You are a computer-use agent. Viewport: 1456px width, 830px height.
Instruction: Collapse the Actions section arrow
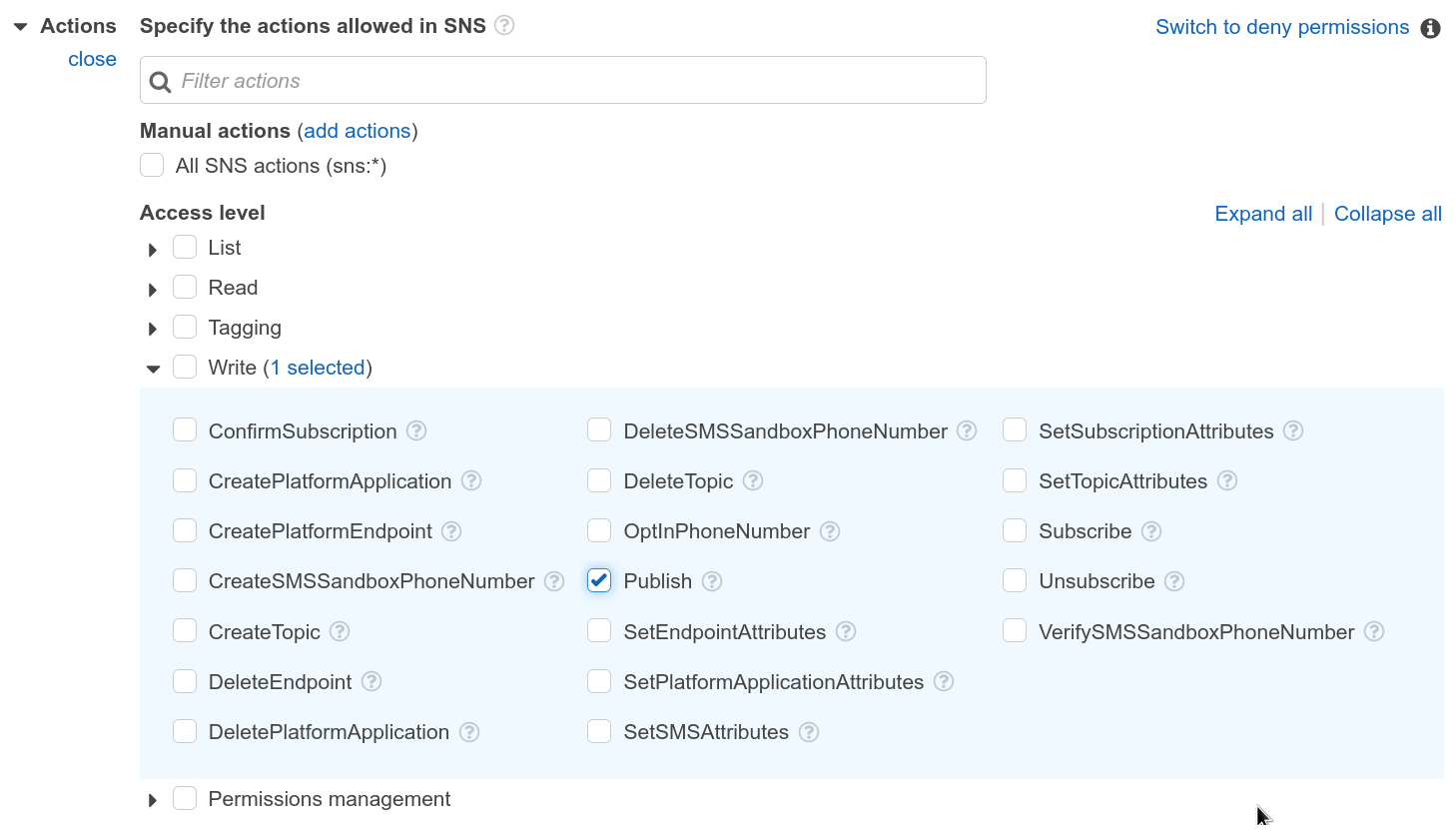coord(20,27)
